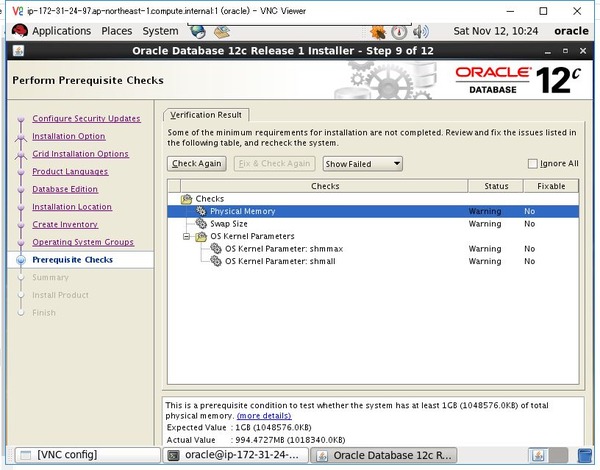Click the blue trash icon in panel
The width and height of the screenshot is (600, 470).
tap(584, 455)
